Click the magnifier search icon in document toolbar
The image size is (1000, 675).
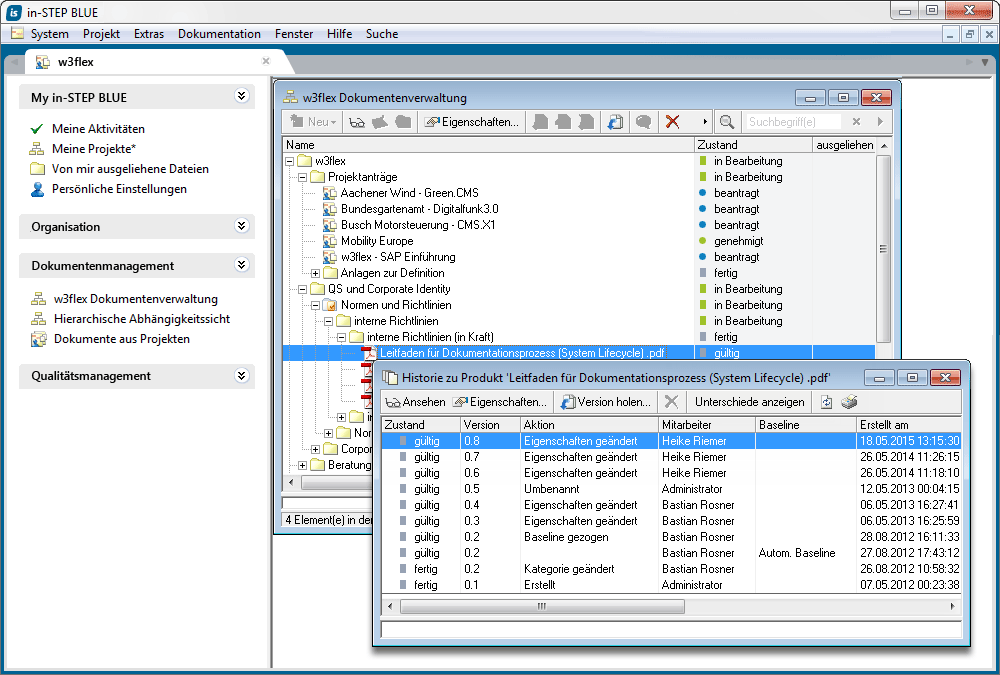[x=726, y=122]
